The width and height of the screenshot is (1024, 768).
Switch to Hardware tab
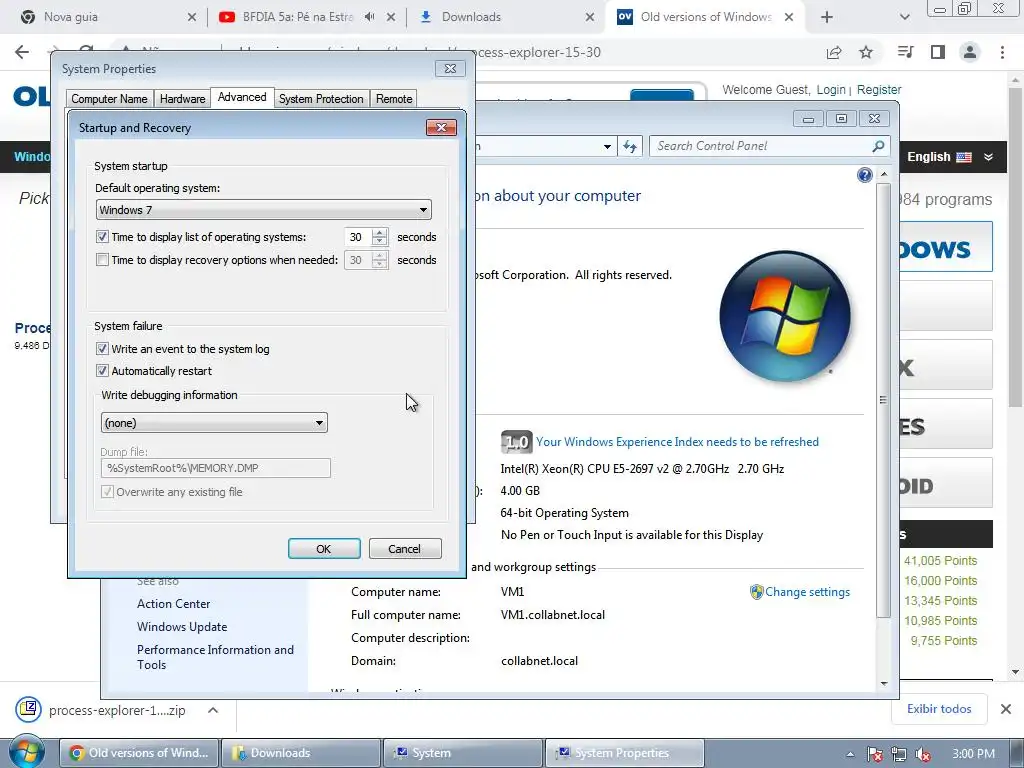click(182, 99)
